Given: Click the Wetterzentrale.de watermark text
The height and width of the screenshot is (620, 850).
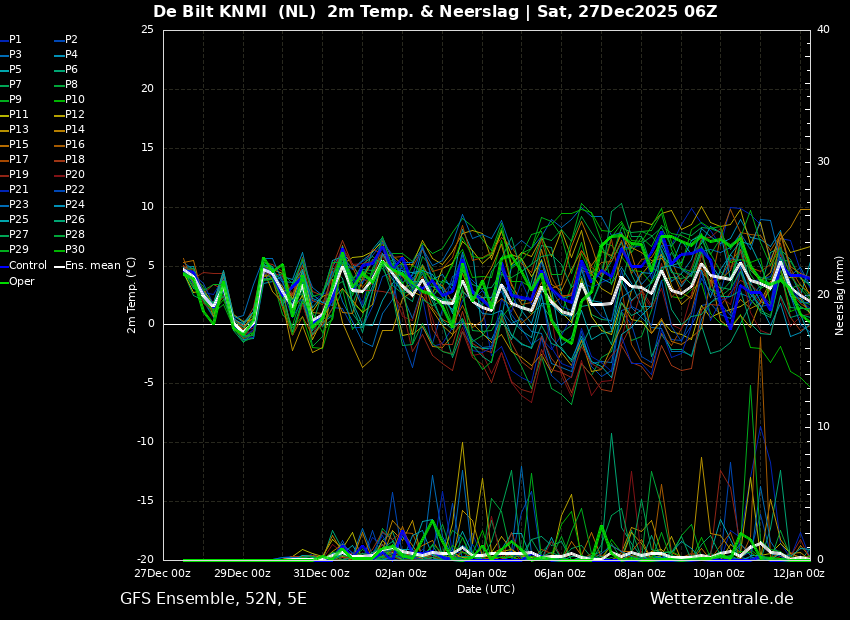Looking at the screenshot, I should click(x=721, y=599).
